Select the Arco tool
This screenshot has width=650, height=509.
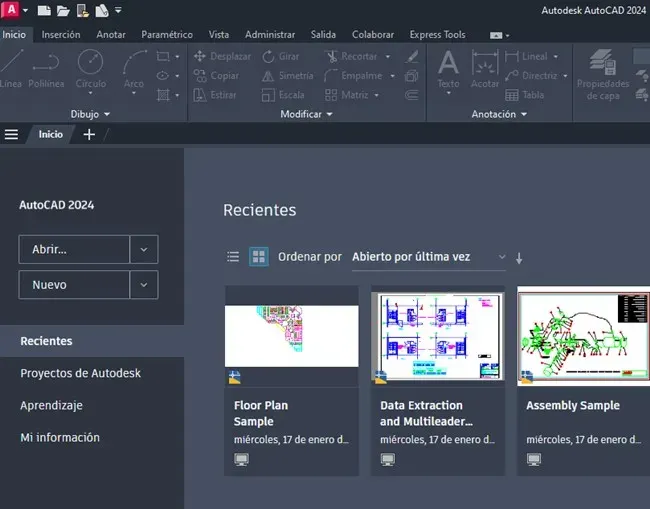134,68
